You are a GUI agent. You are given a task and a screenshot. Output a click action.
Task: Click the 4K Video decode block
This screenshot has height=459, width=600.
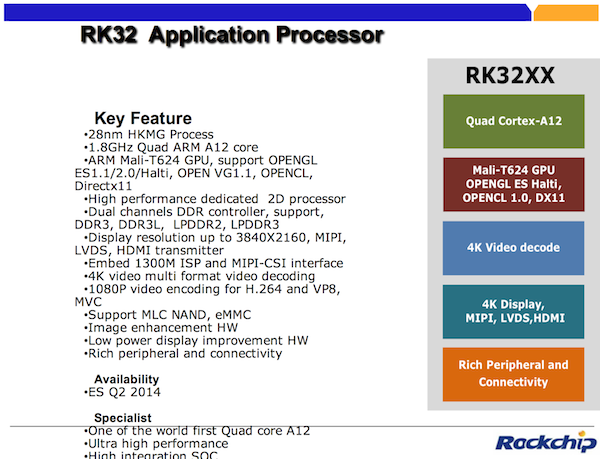pyautogui.click(x=514, y=248)
